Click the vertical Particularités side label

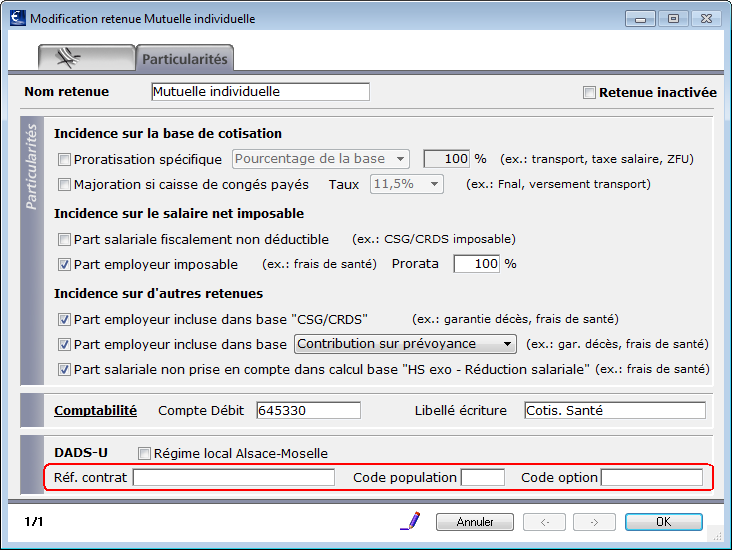(32, 166)
